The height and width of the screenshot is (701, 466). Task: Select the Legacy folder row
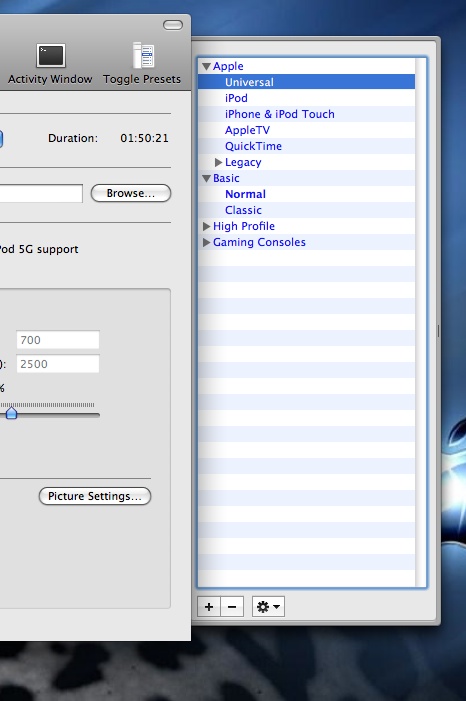pyautogui.click(x=306, y=162)
